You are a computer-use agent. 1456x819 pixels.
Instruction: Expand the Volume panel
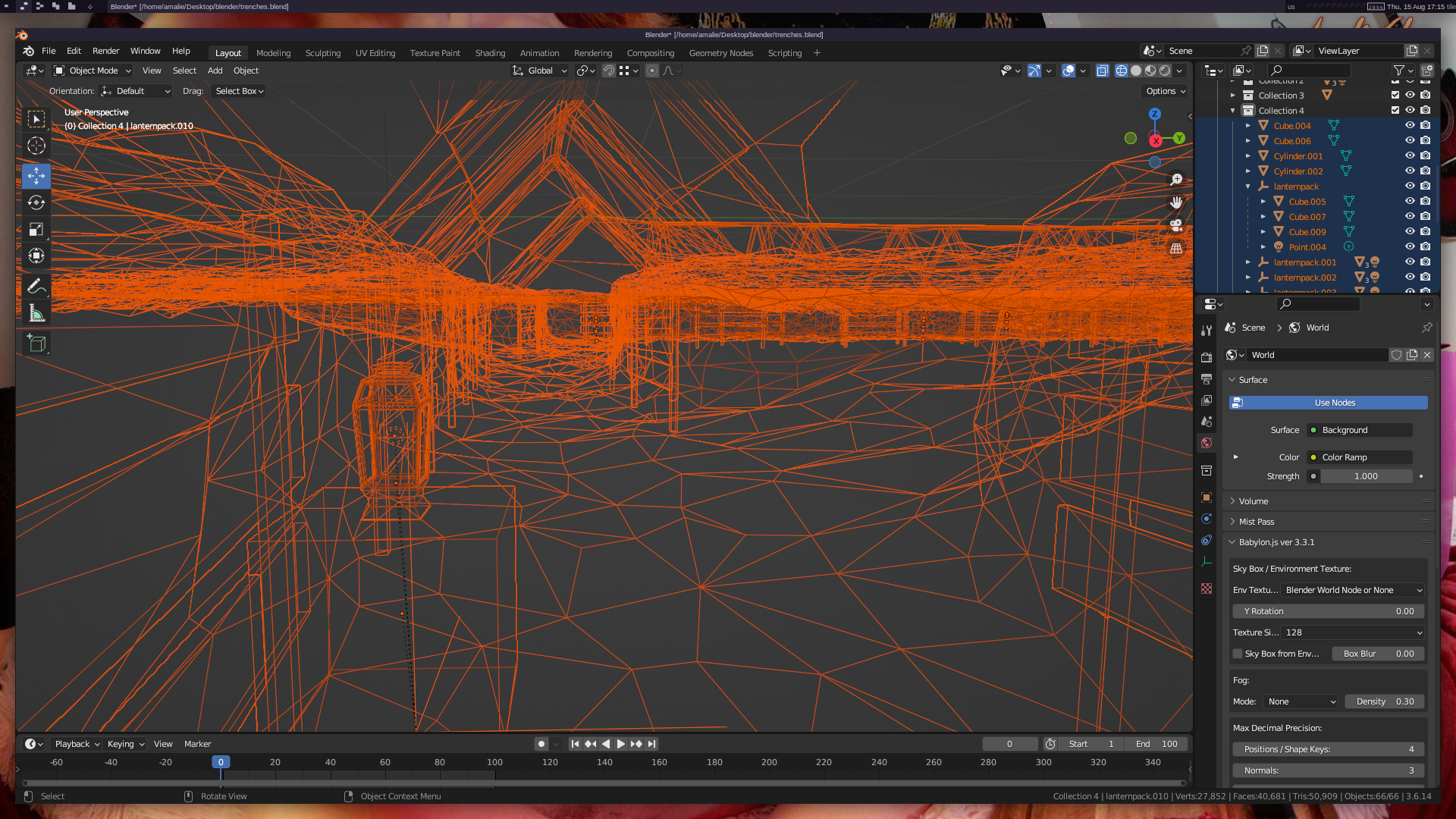[1253, 501]
